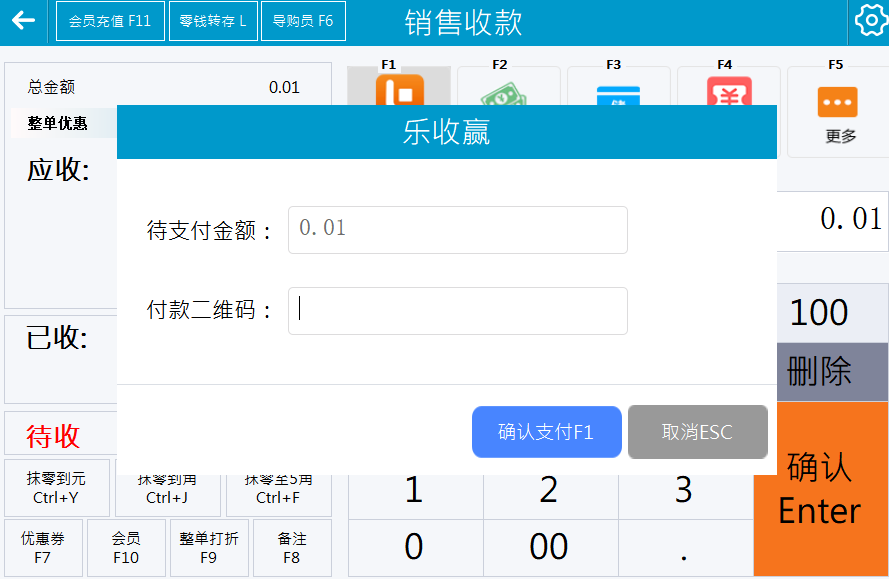Click the 0.01 amount field at right
889x579 pixels.
[x=832, y=221]
